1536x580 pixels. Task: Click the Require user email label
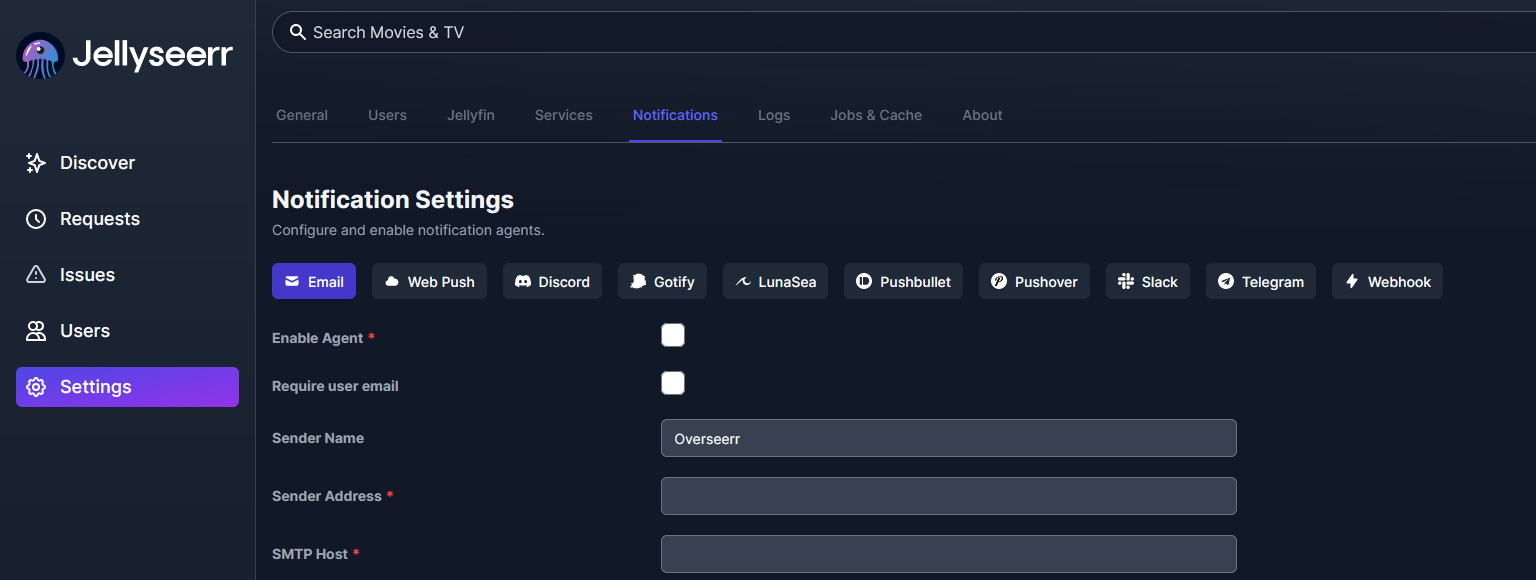[x=335, y=386]
